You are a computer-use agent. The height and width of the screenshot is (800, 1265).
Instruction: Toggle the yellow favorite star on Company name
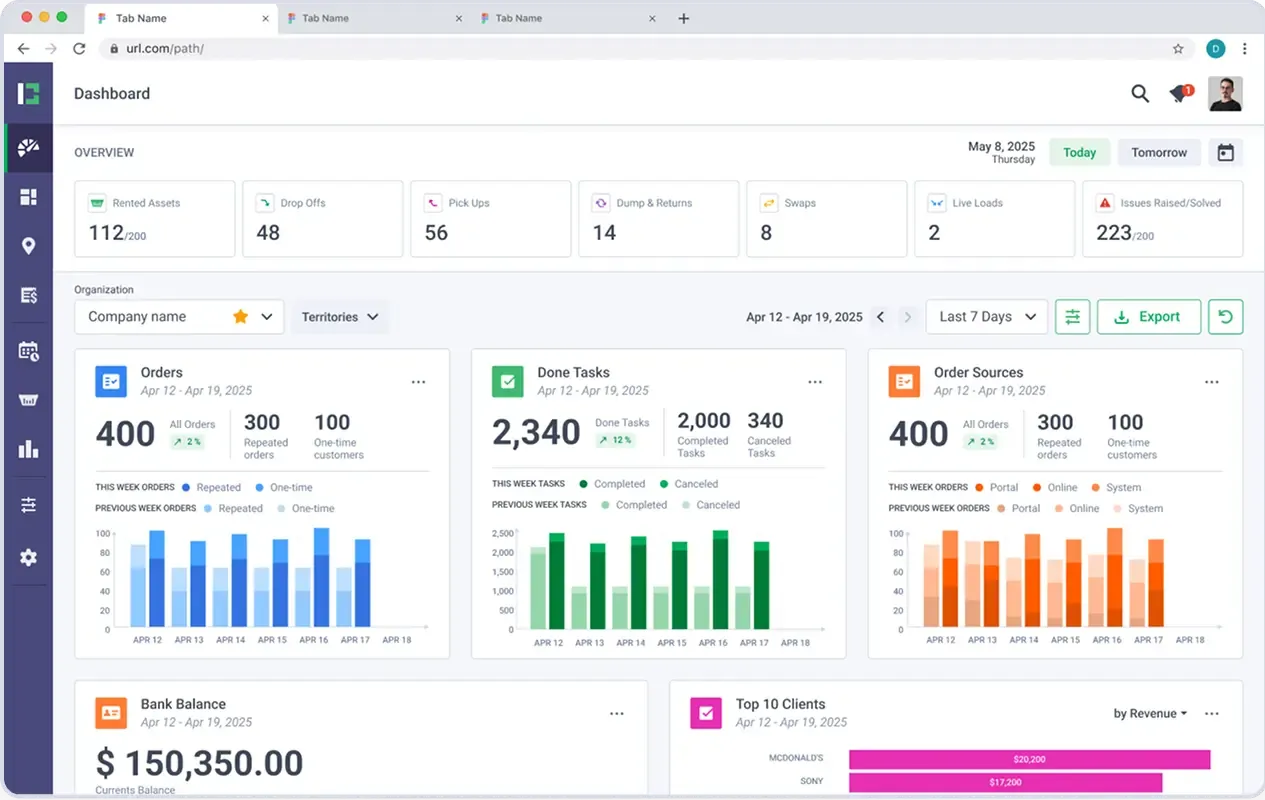(240, 316)
